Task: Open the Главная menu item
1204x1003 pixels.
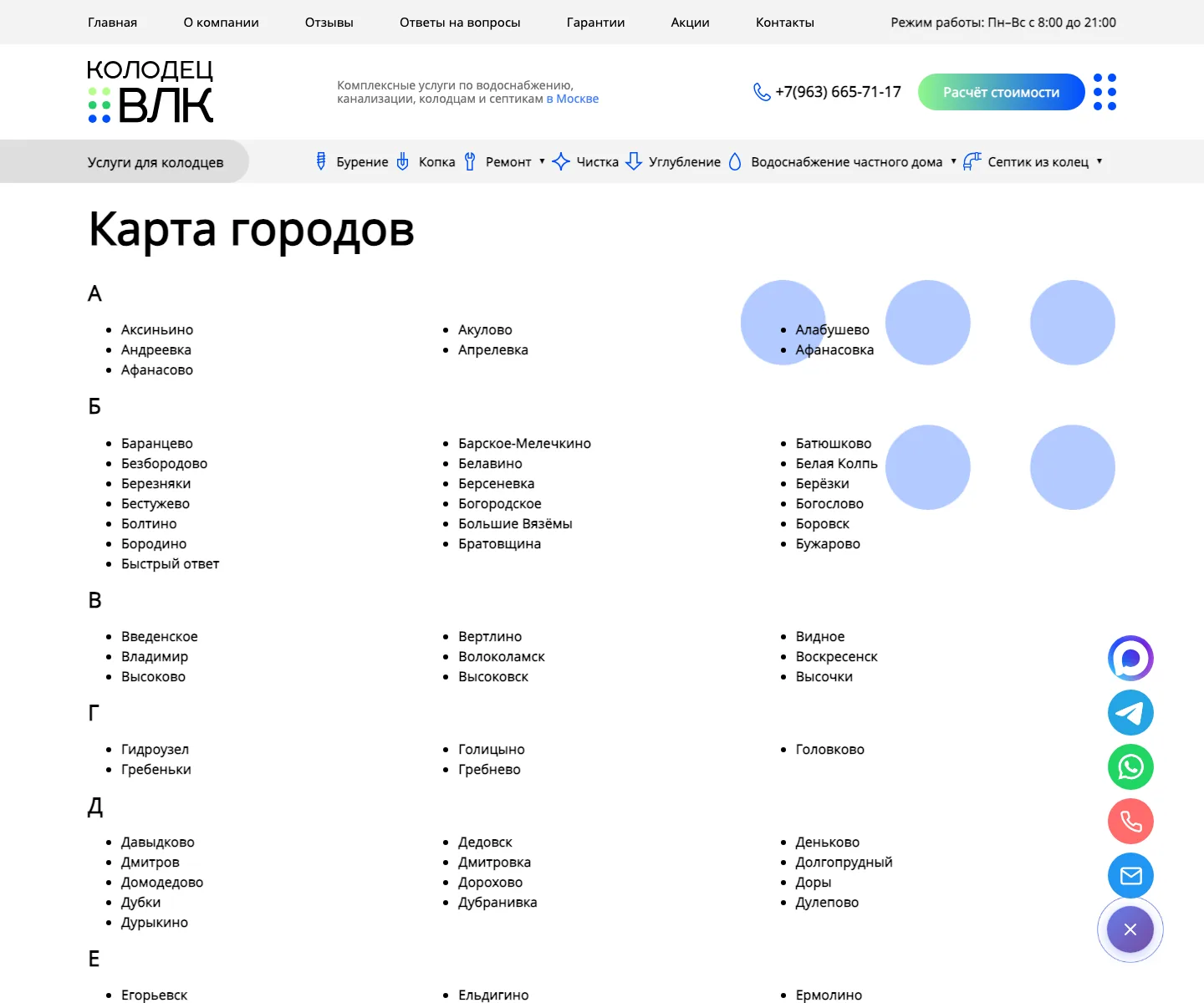Action: click(x=112, y=23)
